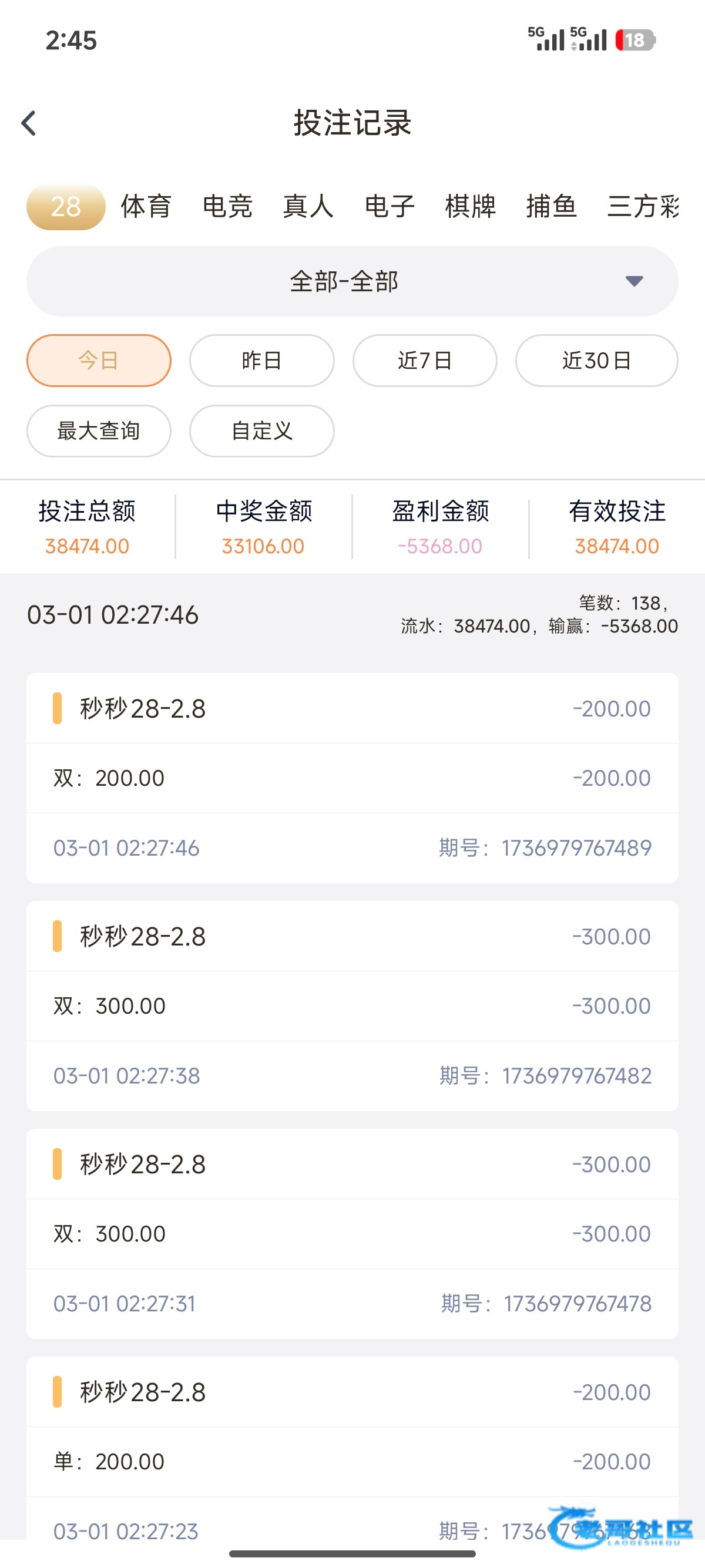Select the 今日 date filter
Viewport: 705px width, 1568px height.
(x=99, y=361)
